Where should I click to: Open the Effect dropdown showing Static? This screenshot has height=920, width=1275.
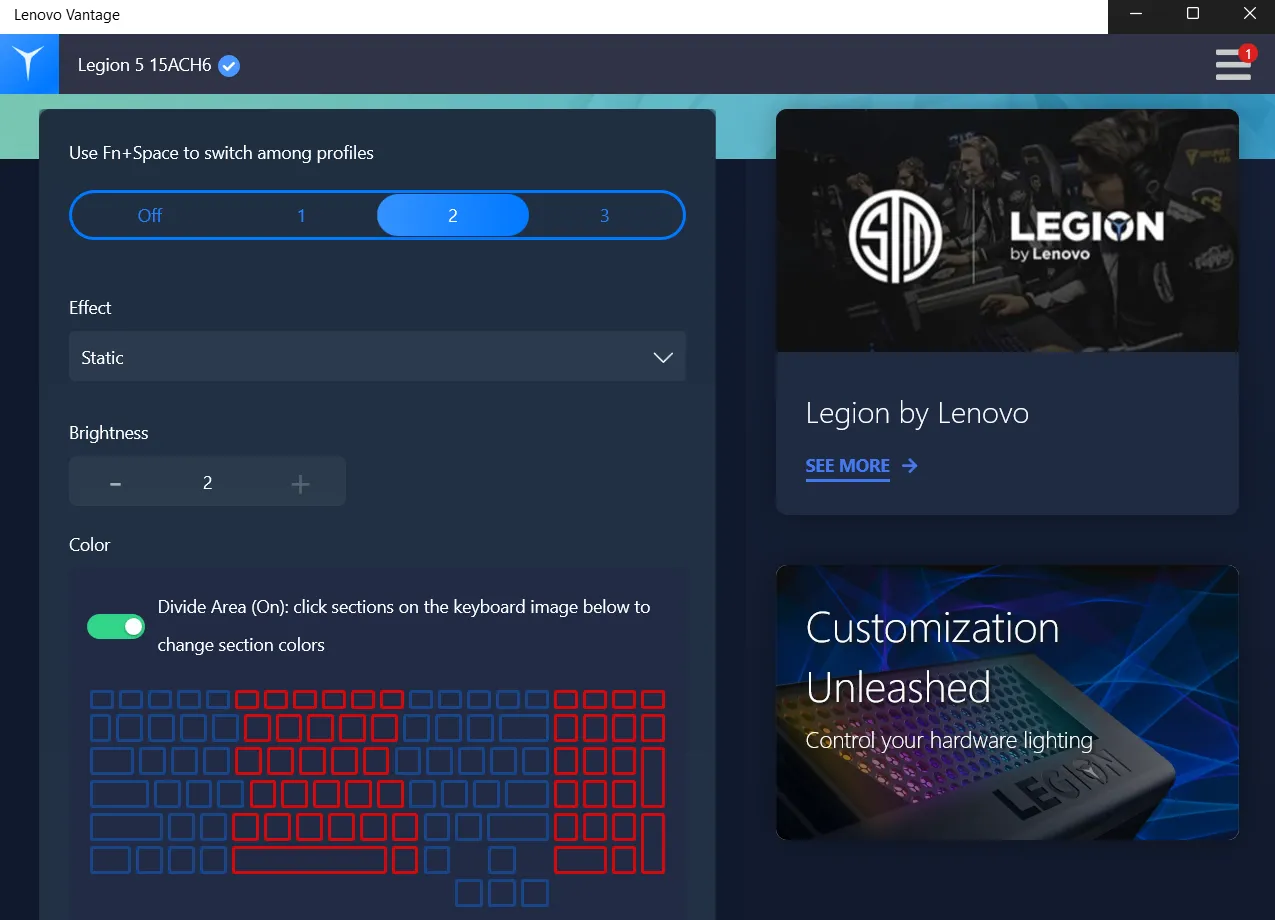(x=377, y=357)
